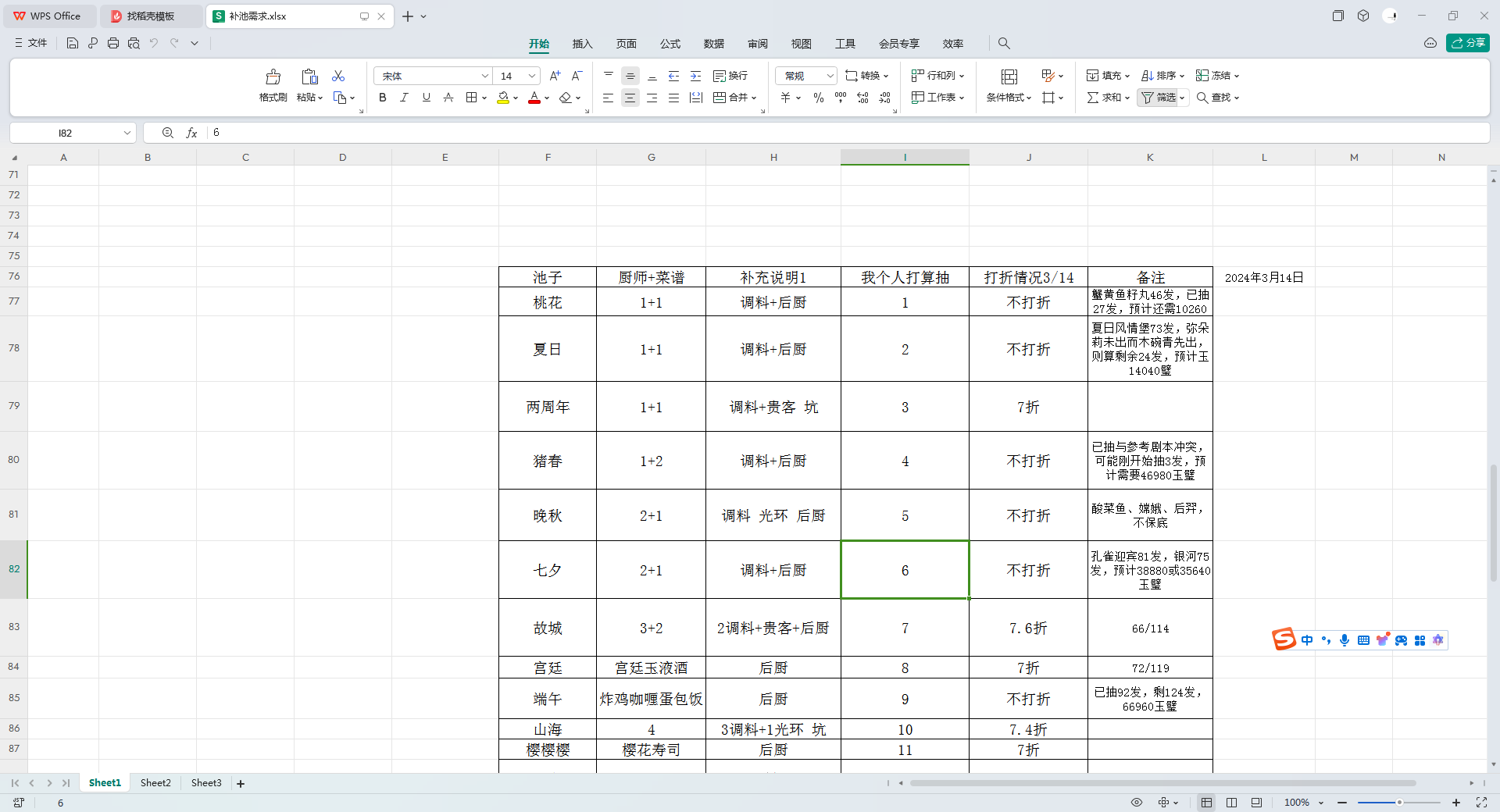Align text right
This screenshot has width=1500, height=812.
pyautogui.click(x=652, y=98)
